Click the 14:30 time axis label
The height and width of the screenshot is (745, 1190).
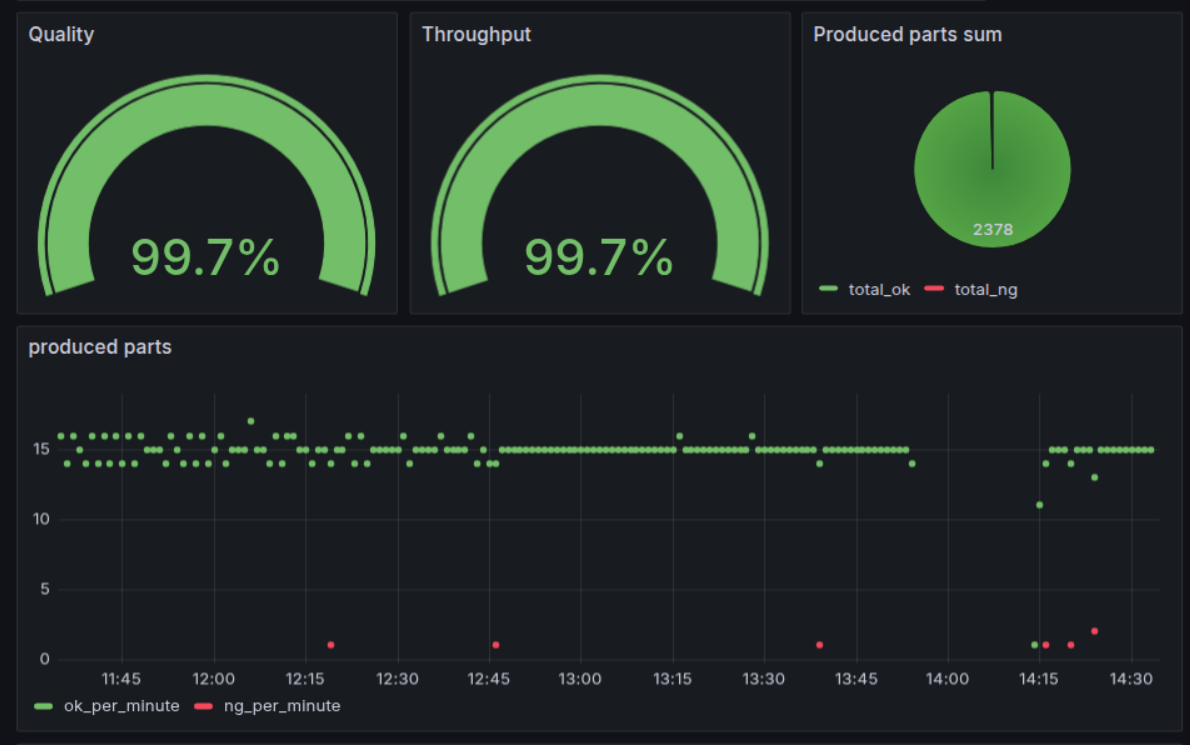click(1132, 679)
